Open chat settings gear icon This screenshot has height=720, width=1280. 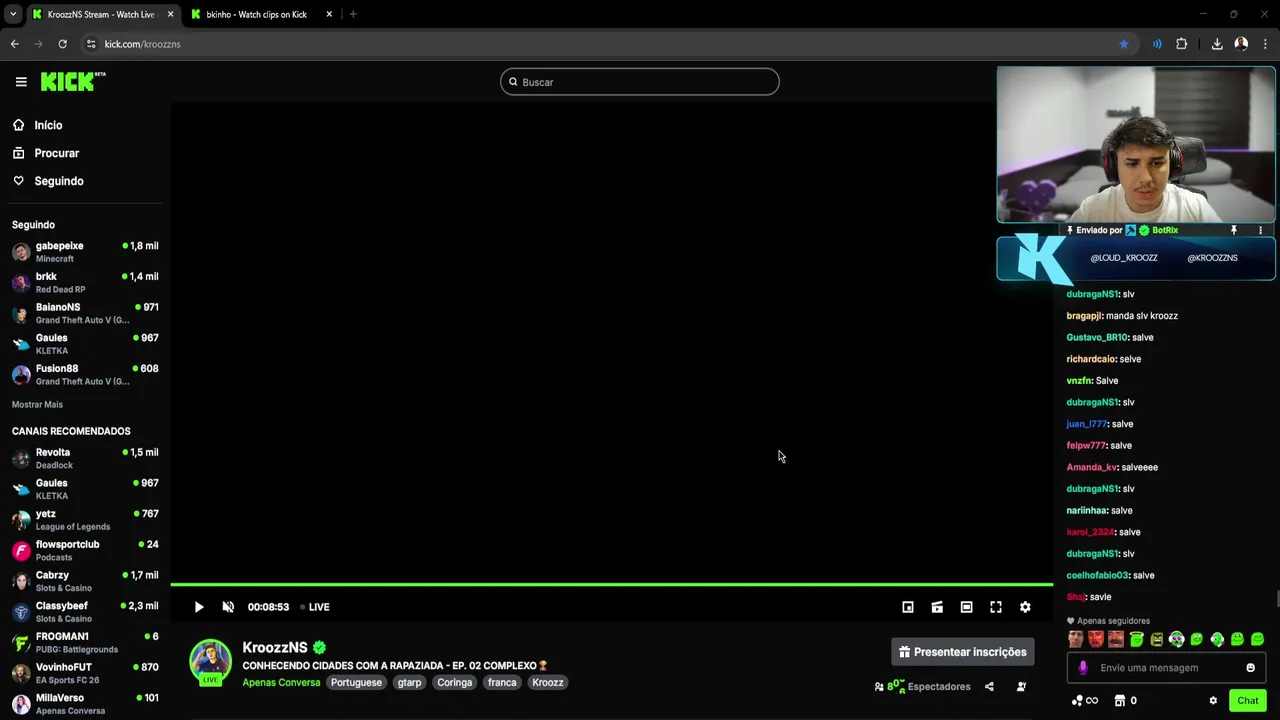[1213, 701]
